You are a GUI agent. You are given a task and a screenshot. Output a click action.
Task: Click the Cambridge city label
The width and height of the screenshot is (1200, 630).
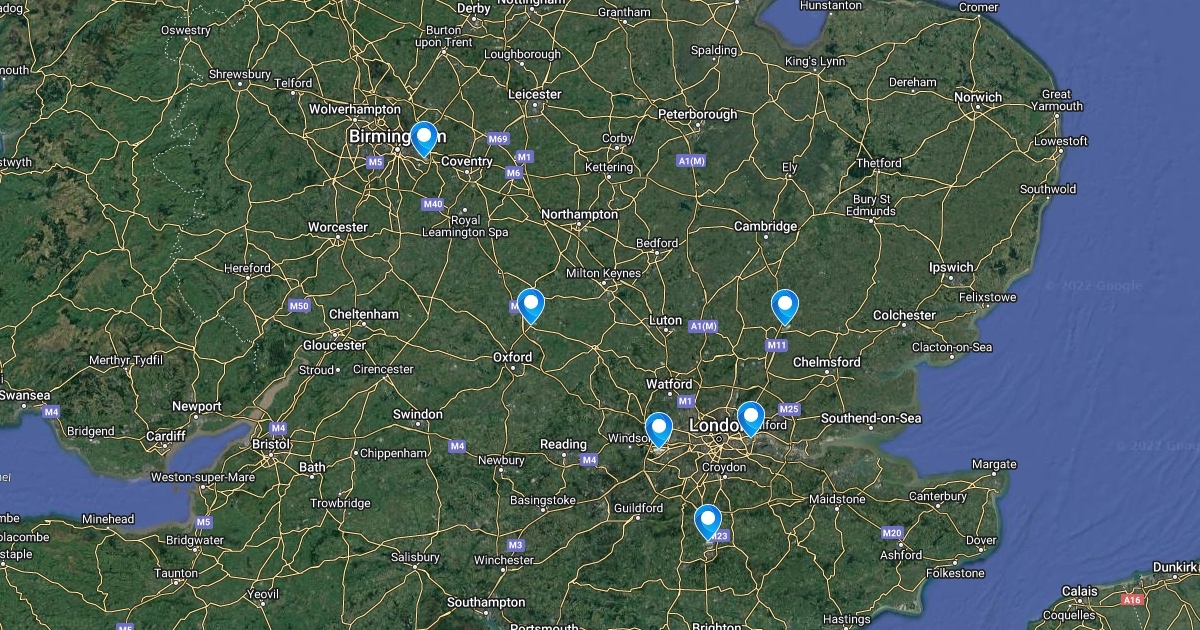[765, 226]
